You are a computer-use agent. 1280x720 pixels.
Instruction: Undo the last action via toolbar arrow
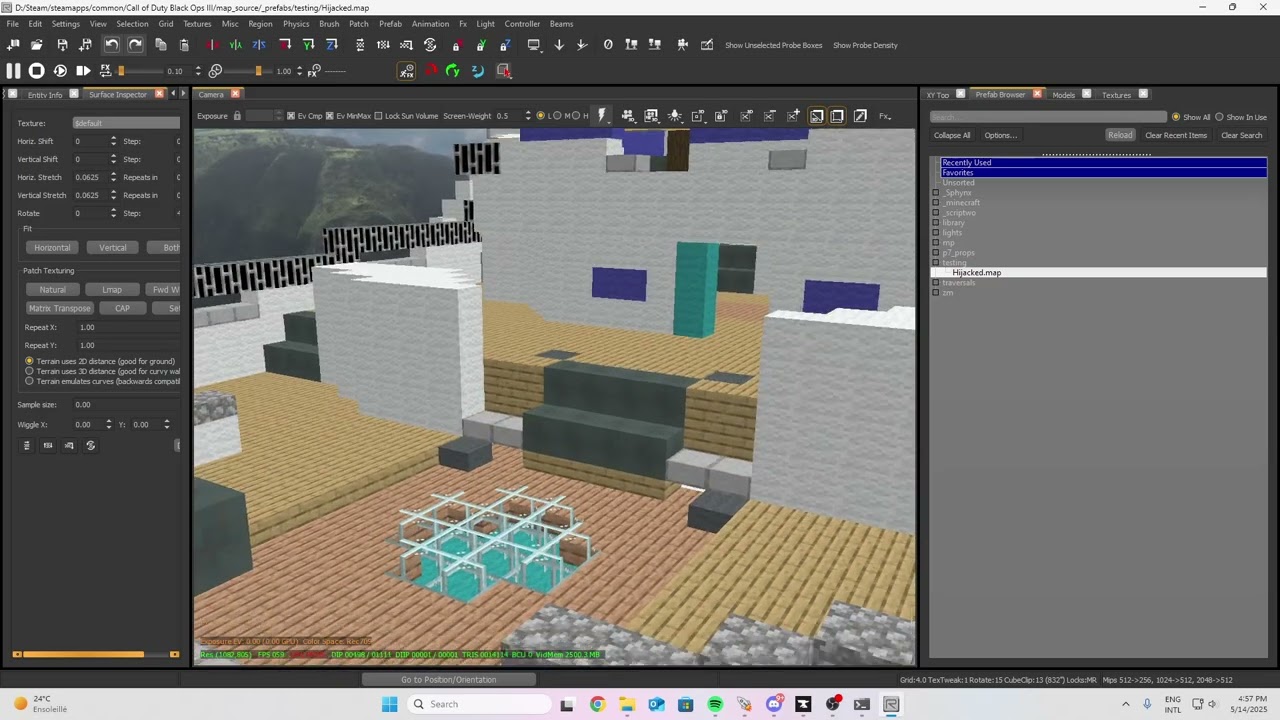[111, 45]
